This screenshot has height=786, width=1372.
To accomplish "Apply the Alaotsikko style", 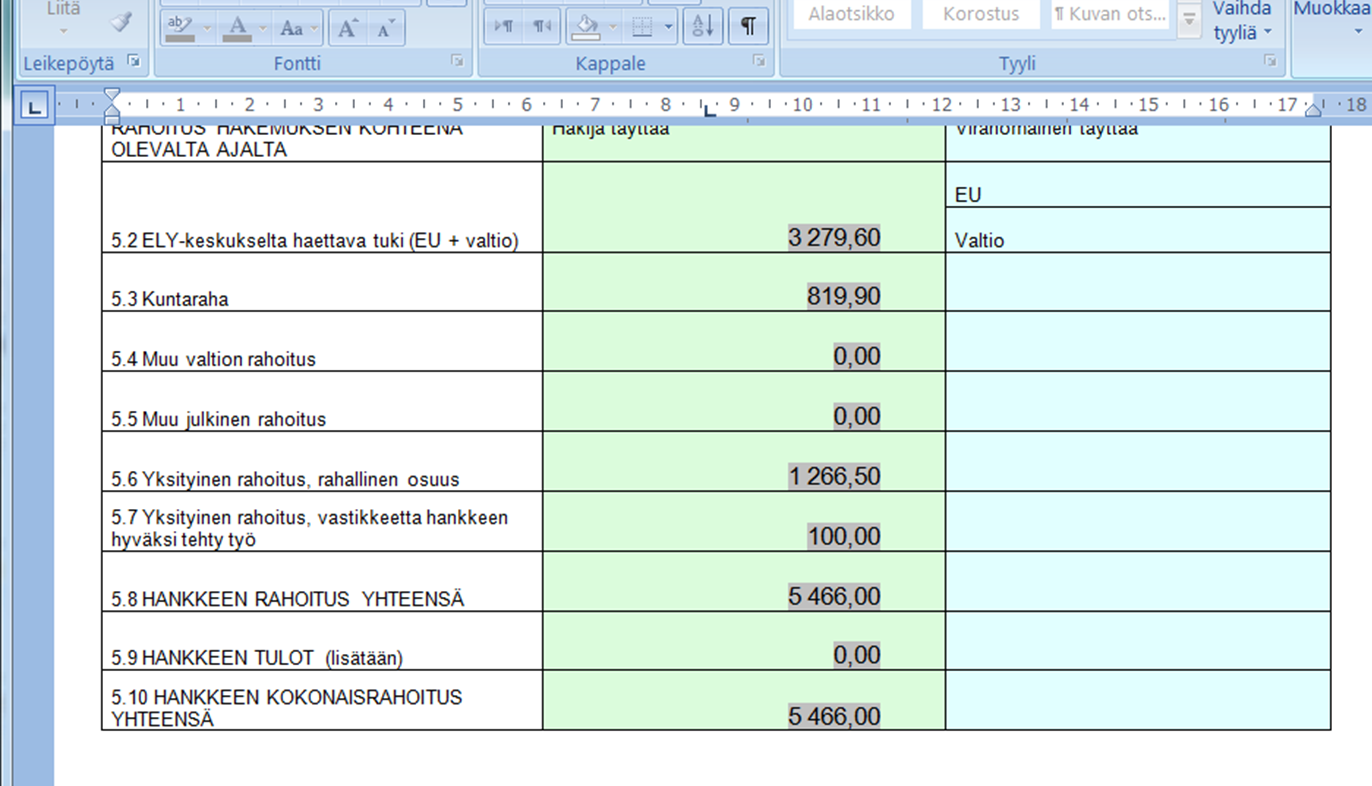I will [x=852, y=14].
